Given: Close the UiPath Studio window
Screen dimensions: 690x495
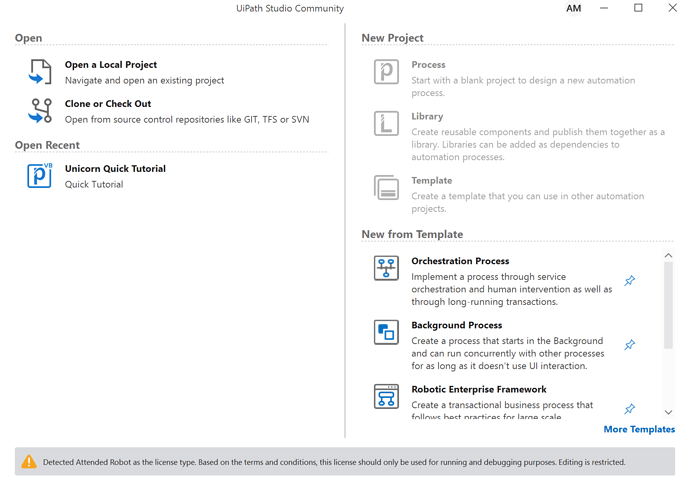Looking at the screenshot, I should (x=672, y=8).
